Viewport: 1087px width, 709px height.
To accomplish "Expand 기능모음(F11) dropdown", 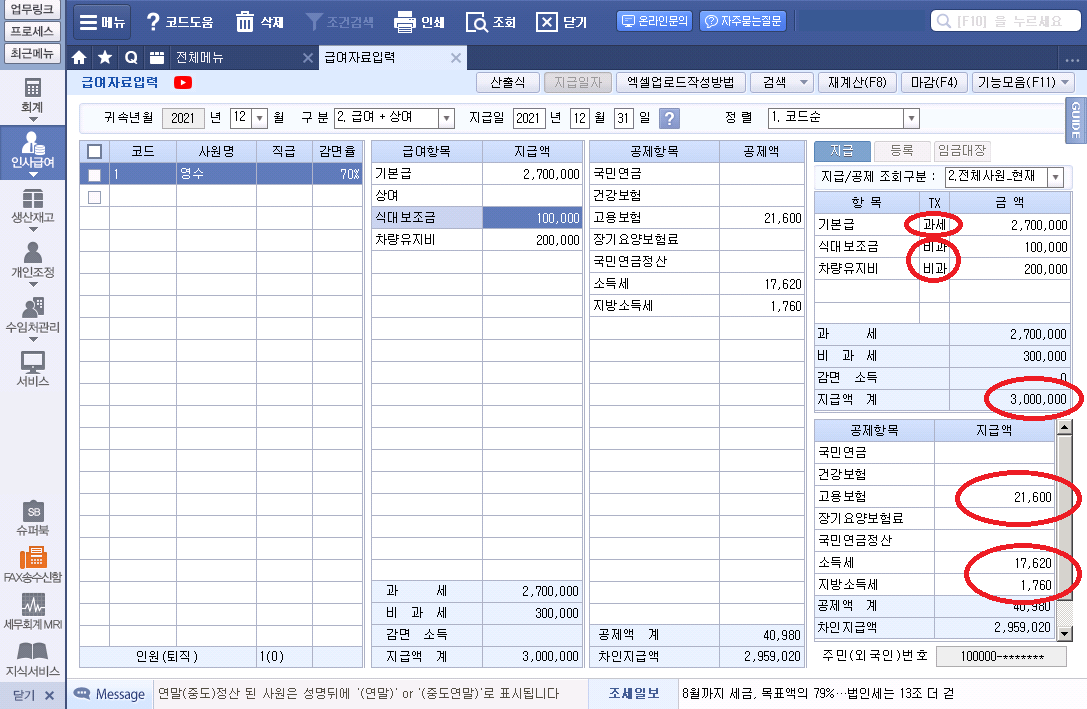I will coord(1066,82).
